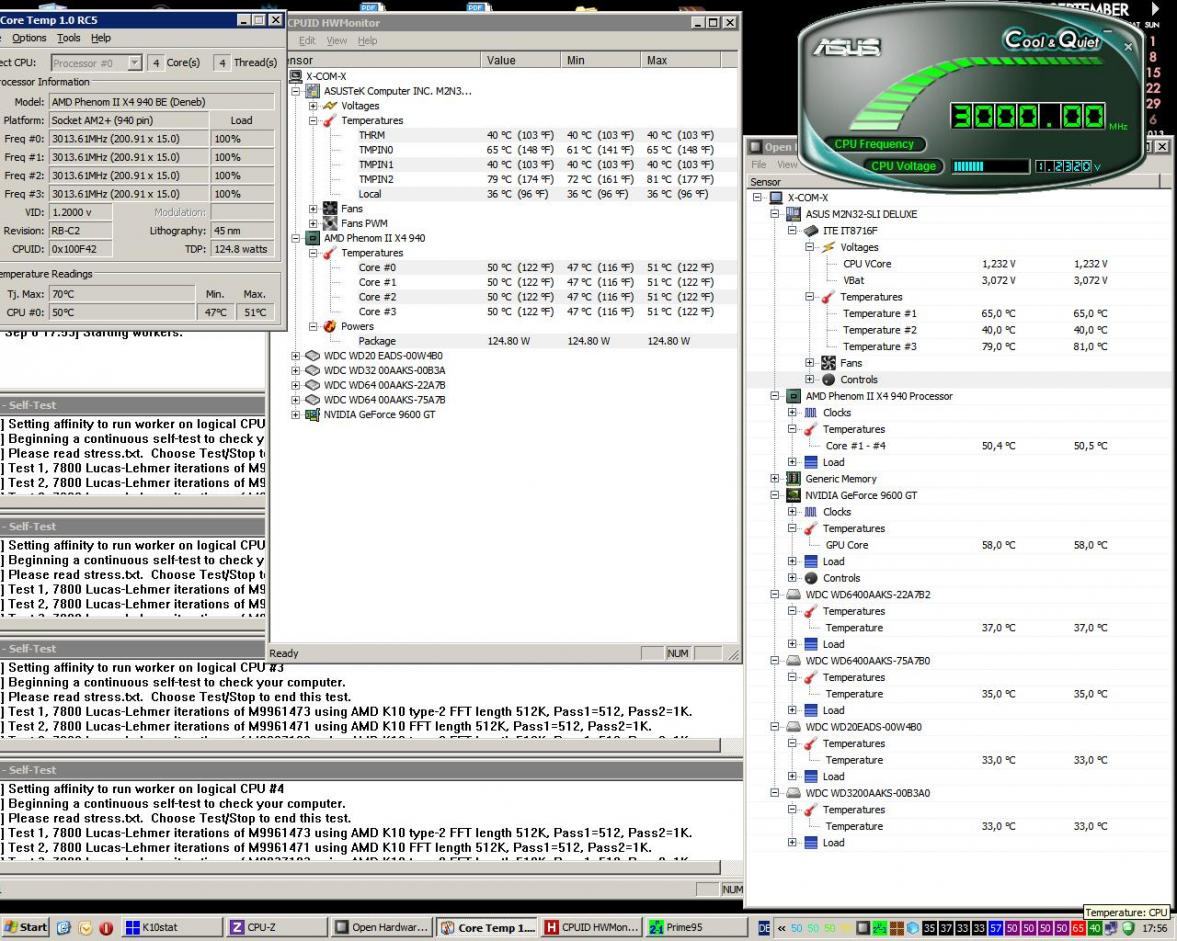The image size is (1177, 941).
Task: Select the Fans PWM icon in HWMonitor
Action: (x=330, y=223)
